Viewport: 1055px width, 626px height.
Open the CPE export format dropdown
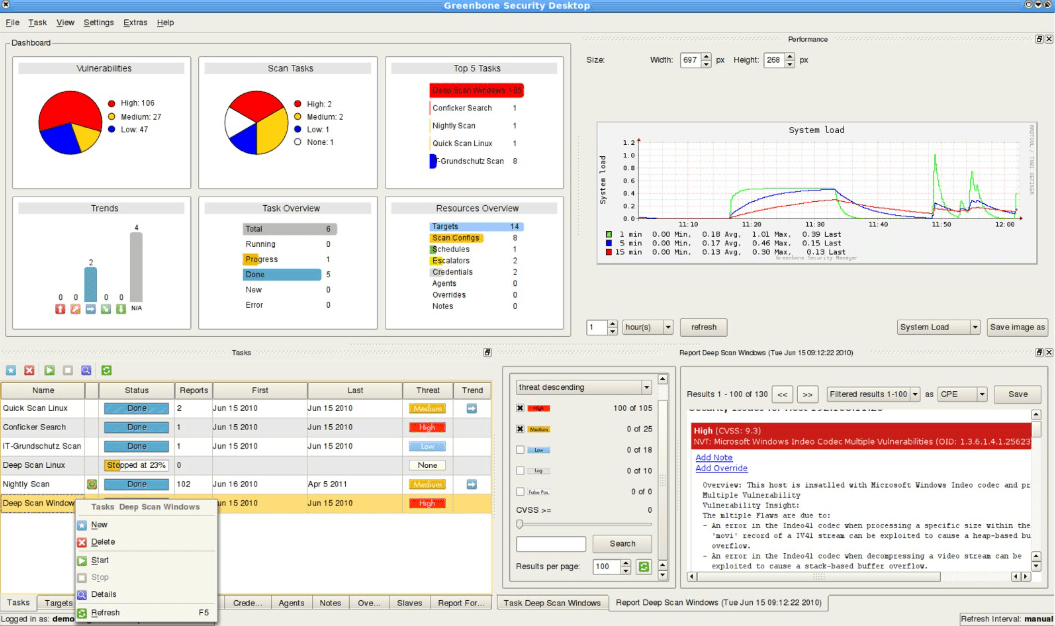coord(962,395)
